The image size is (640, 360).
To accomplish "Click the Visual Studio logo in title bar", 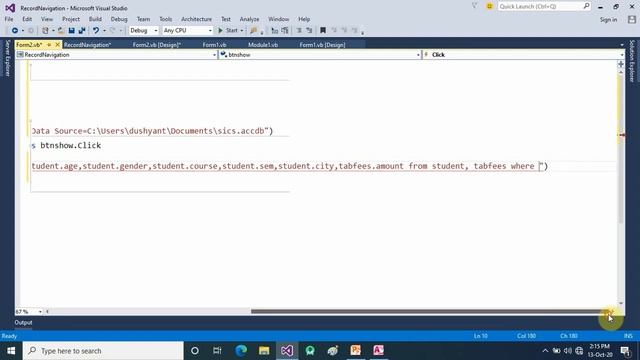I will (10, 8).
